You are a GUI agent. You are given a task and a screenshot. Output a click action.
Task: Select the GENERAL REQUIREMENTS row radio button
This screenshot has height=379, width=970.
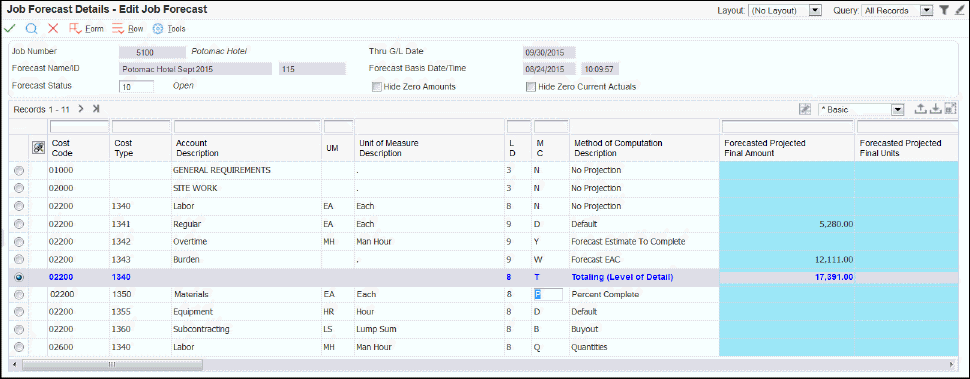pyautogui.click(x=19, y=170)
